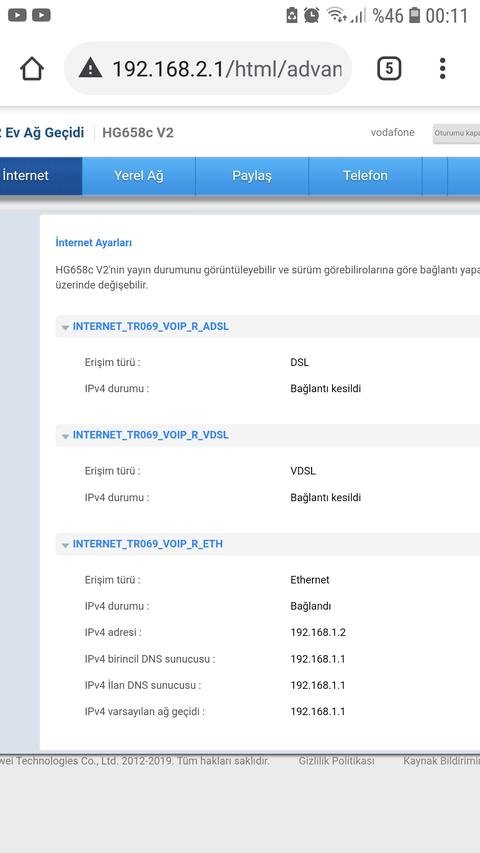This screenshot has width=480, height=853.
Task: Click the Ethernet access type value
Action: [x=310, y=579]
